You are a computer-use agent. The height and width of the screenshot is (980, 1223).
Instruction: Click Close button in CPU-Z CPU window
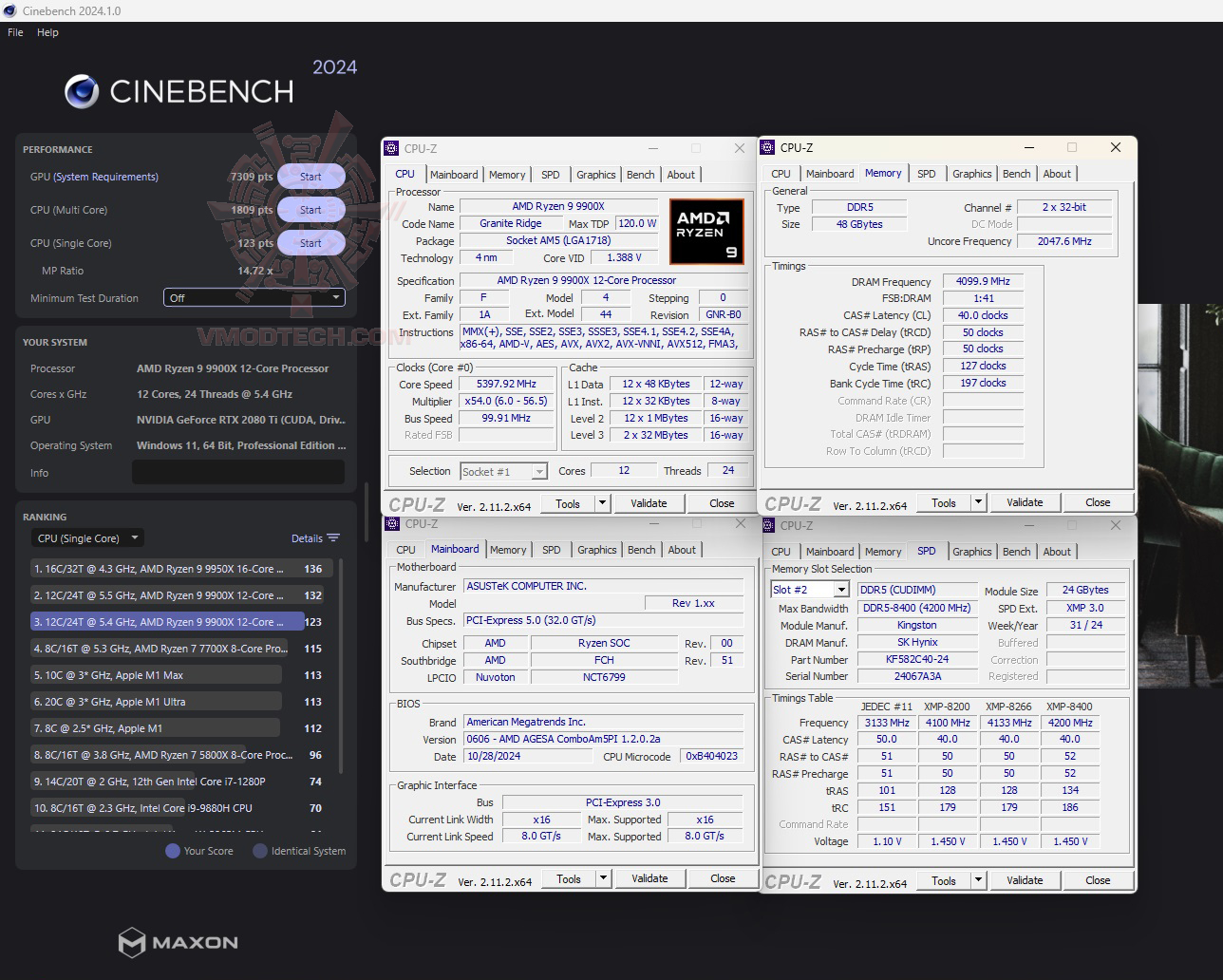(722, 503)
